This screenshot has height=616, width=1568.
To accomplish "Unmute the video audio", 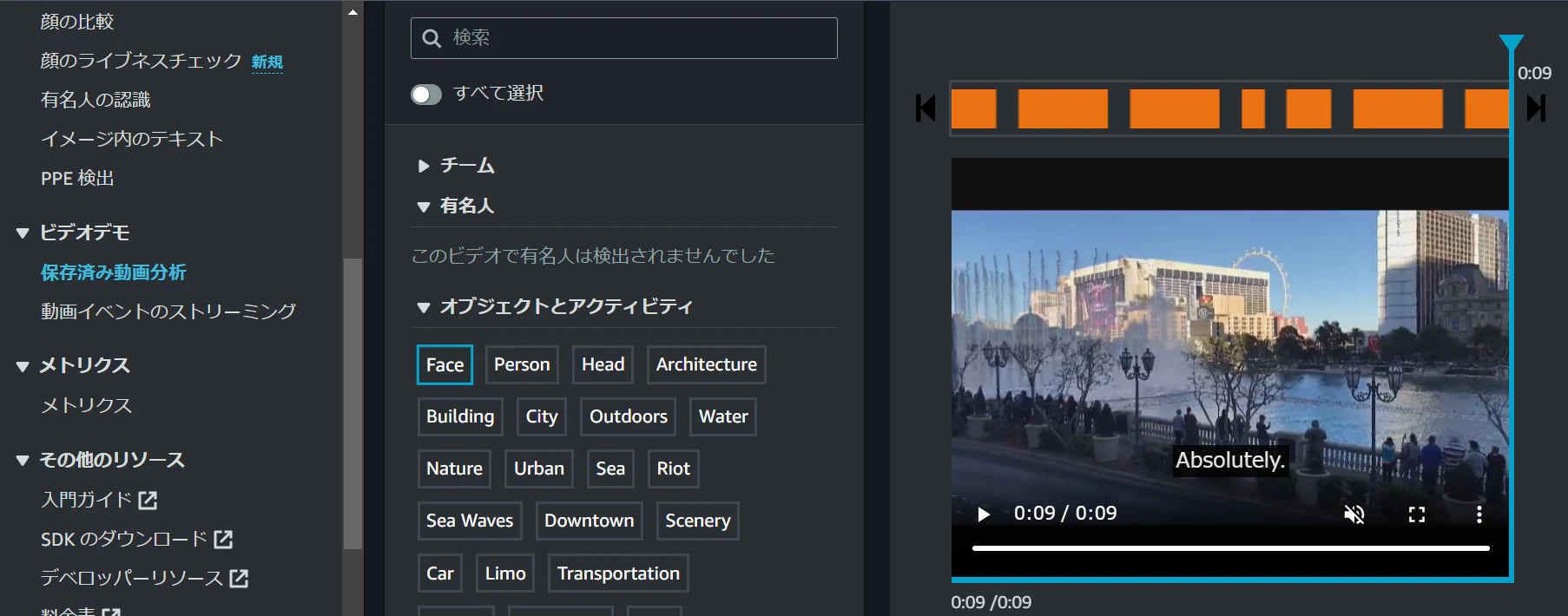I will tap(1354, 514).
